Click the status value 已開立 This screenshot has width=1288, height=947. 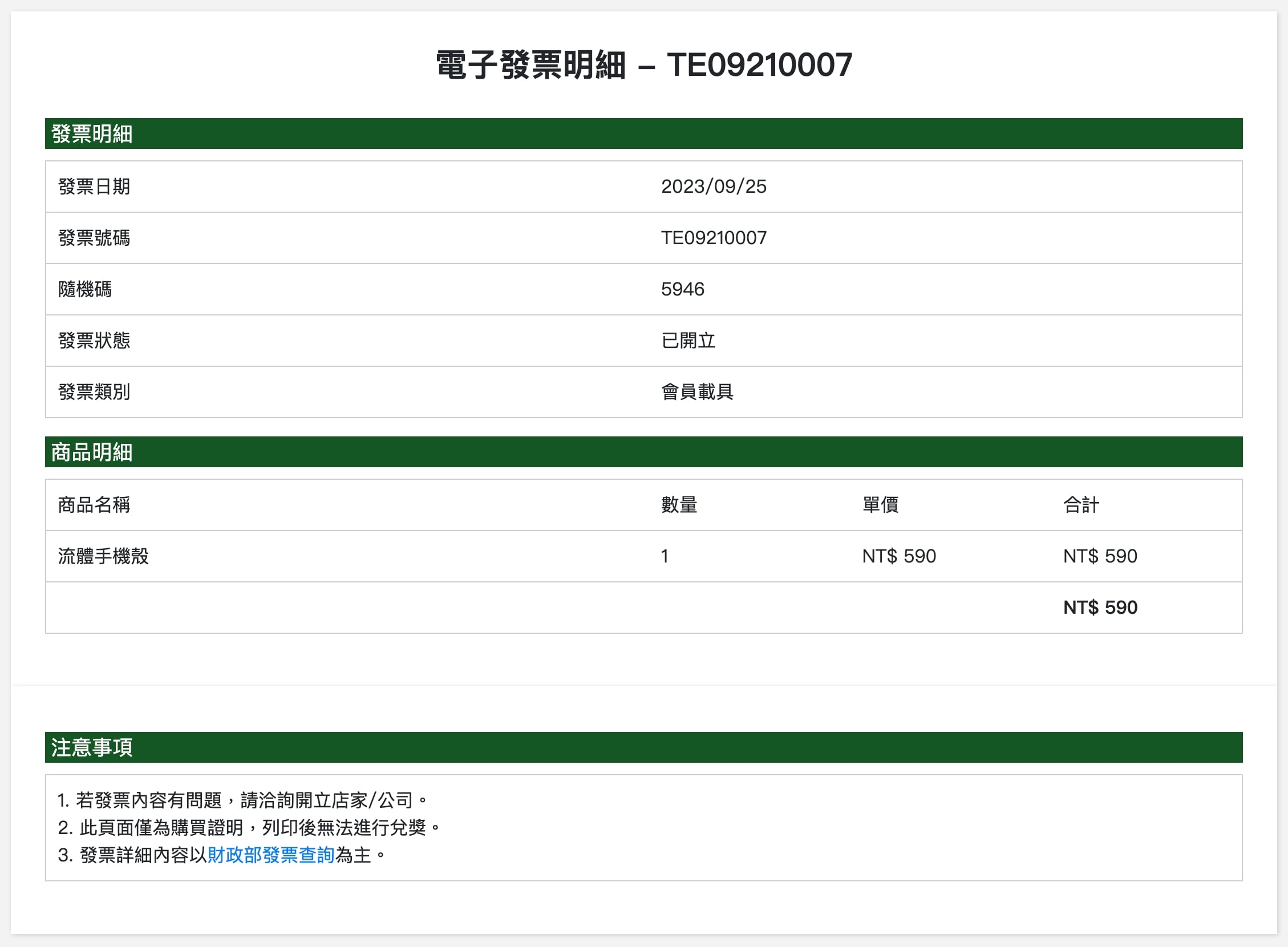pos(688,341)
